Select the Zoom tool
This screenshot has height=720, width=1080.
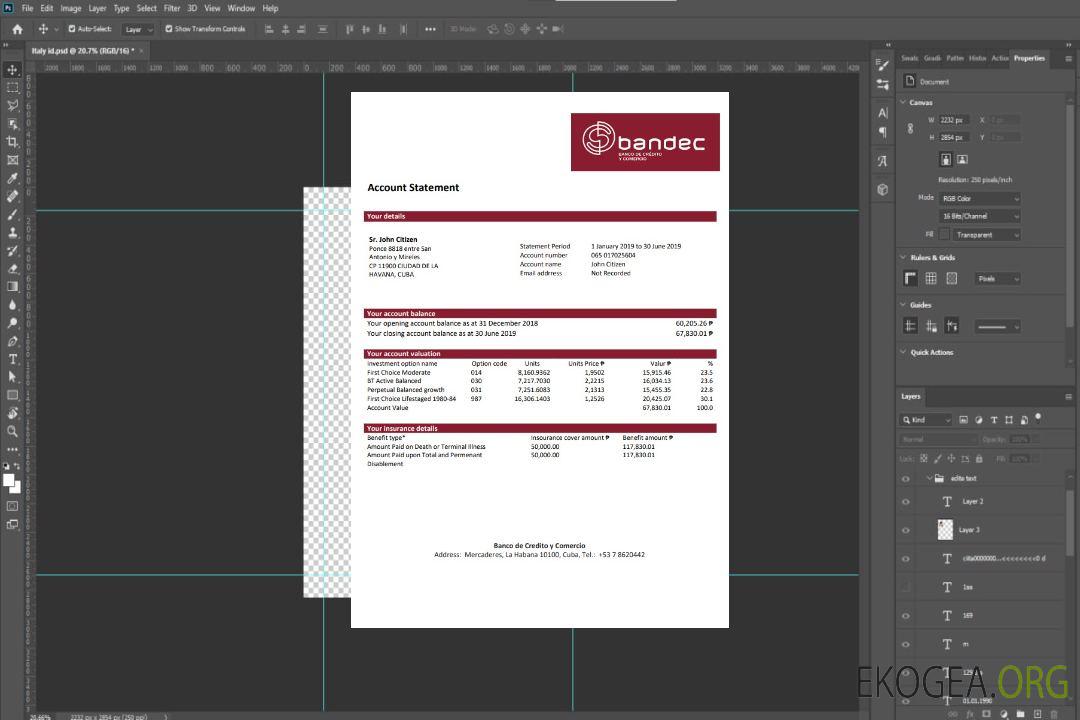click(12, 431)
